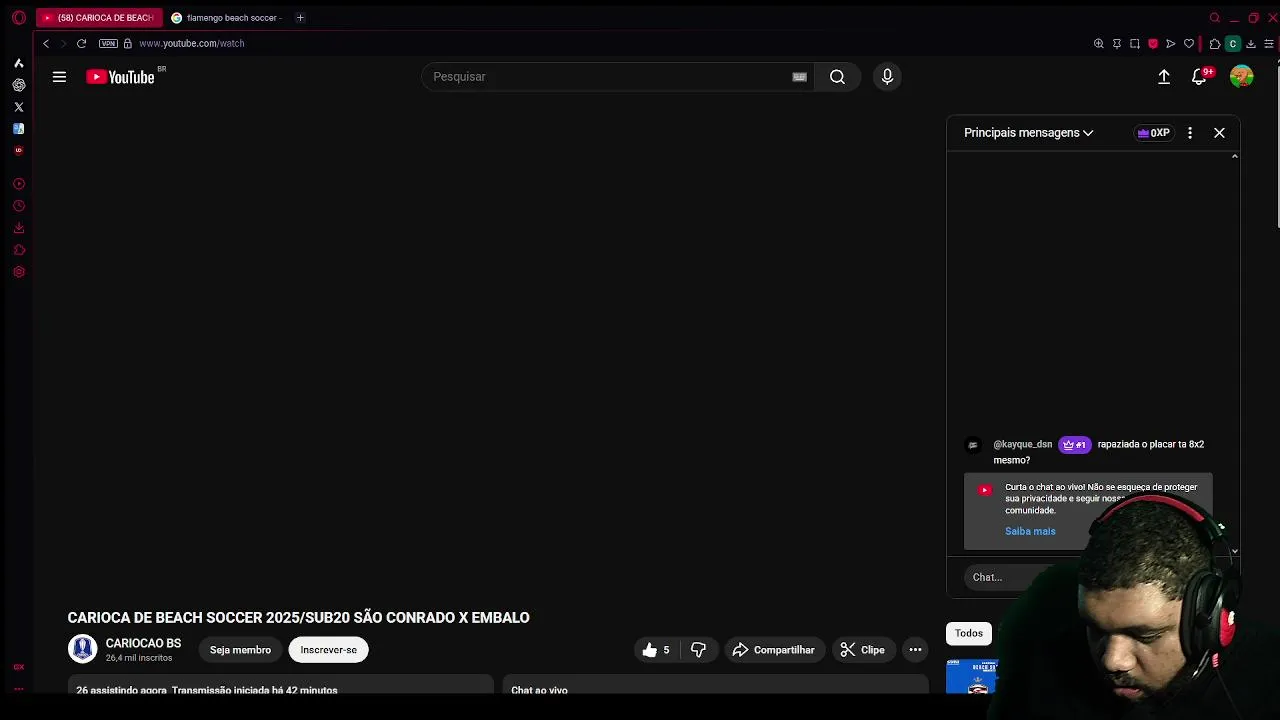Open Google Translate sidebar icon
Screen dimensions: 1280x720
(x=18, y=129)
